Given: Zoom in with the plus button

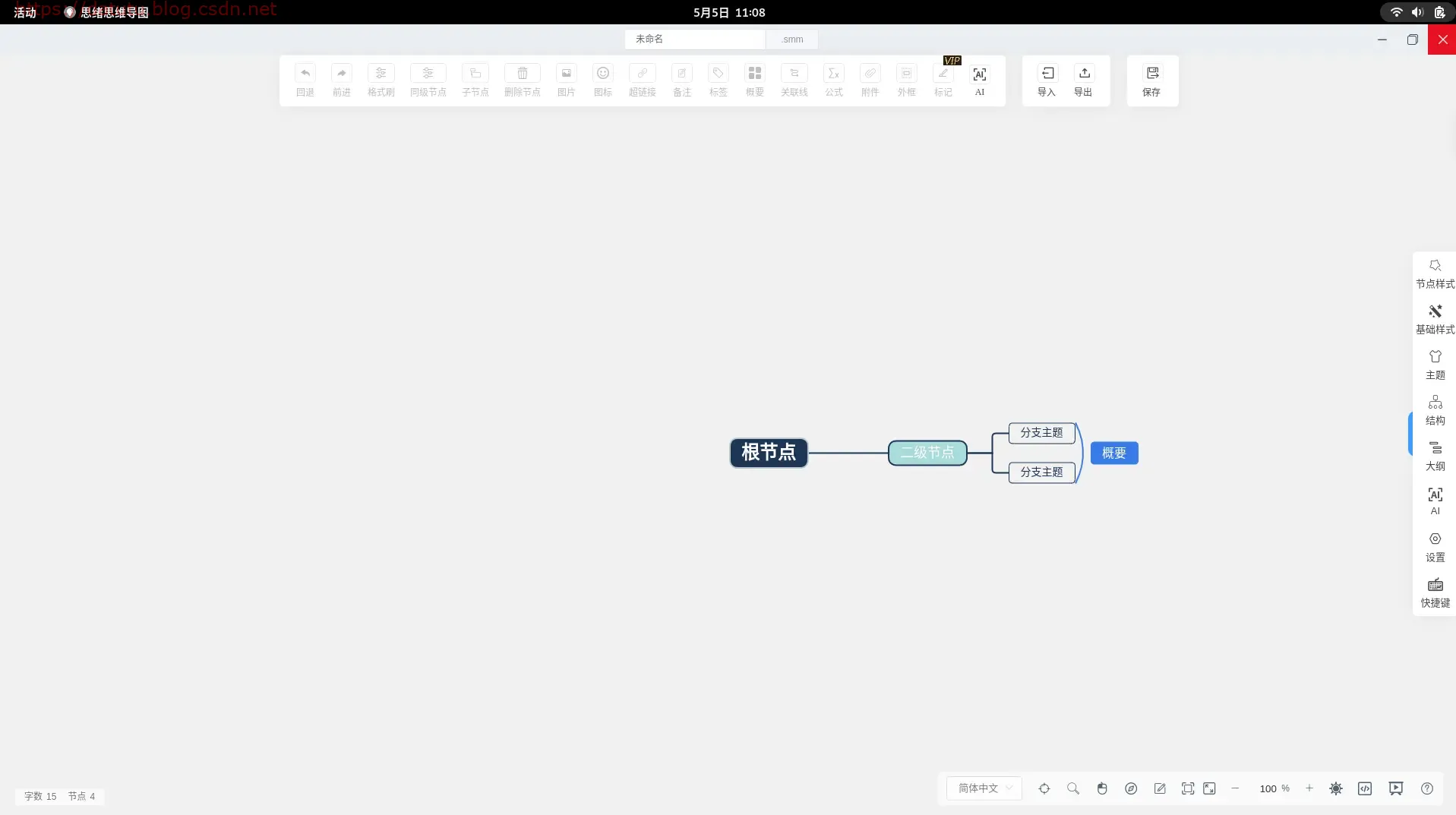Looking at the screenshot, I should [x=1309, y=788].
